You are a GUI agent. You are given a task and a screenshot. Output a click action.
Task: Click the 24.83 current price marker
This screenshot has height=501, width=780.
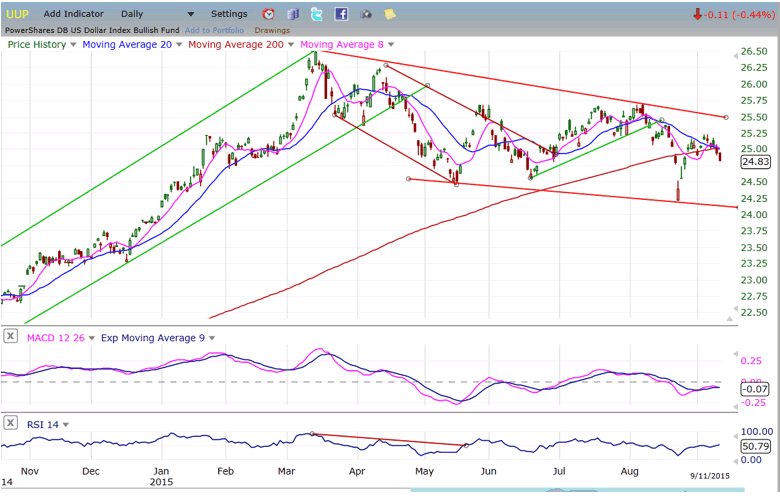(x=754, y=161)
